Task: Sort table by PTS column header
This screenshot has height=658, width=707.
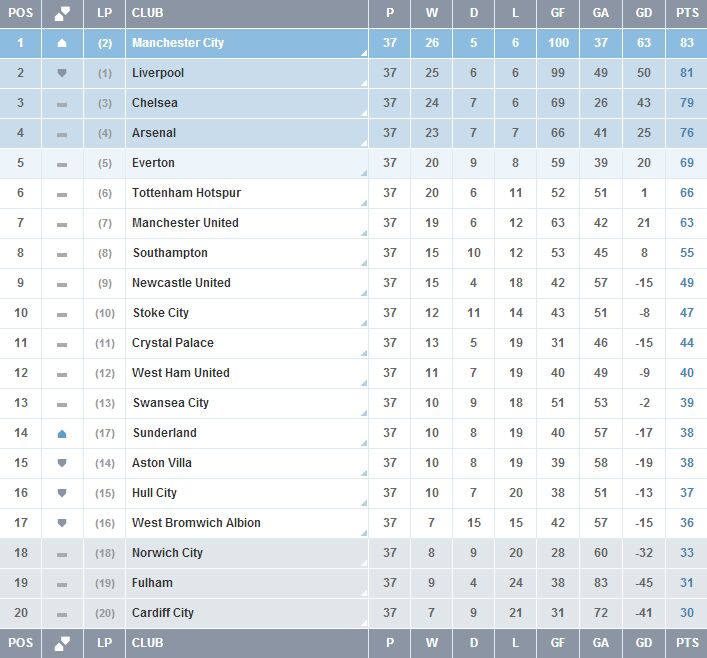Action: click(x=687, y=13)
